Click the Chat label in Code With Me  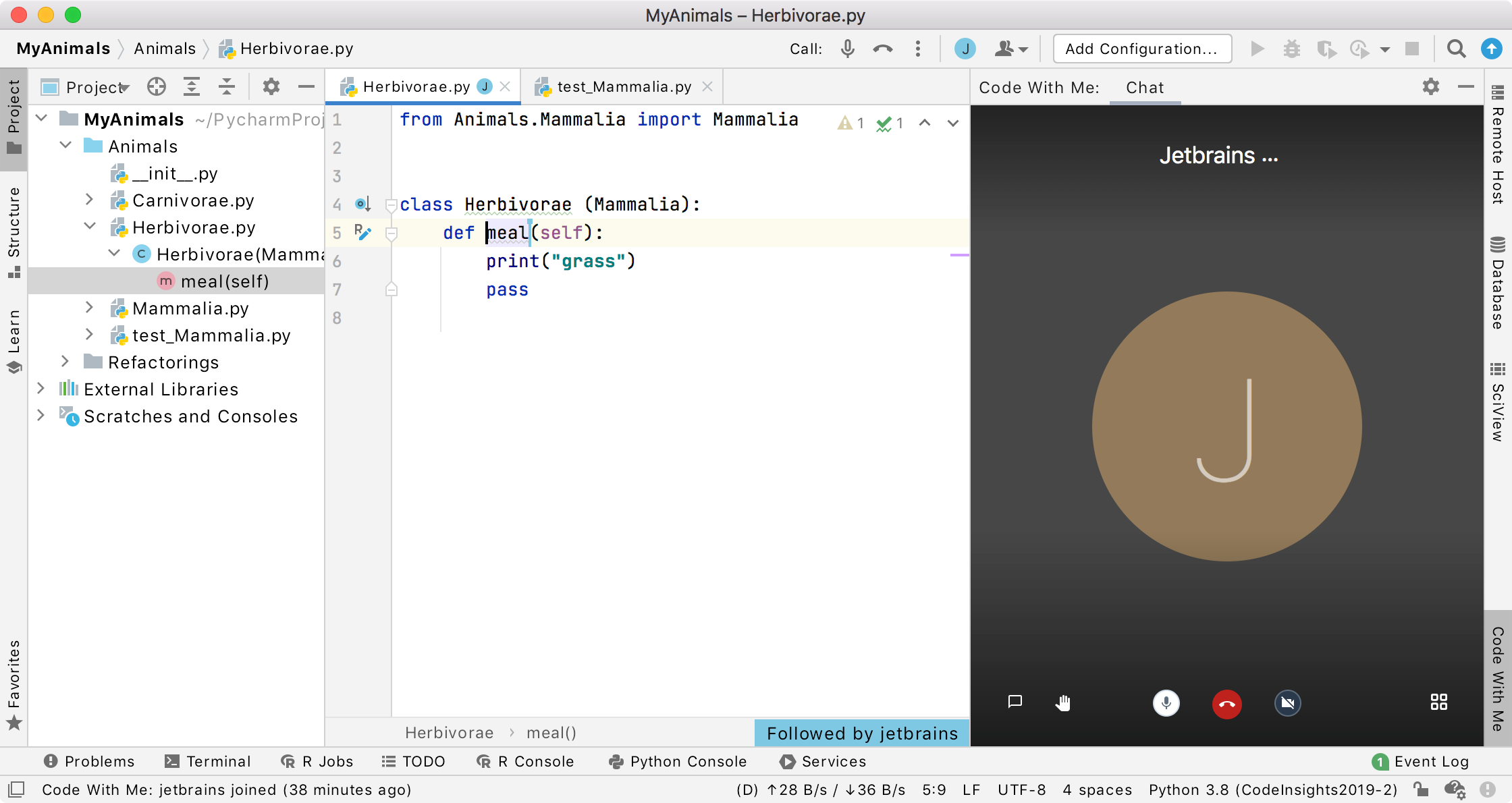tap(1145, 88)
